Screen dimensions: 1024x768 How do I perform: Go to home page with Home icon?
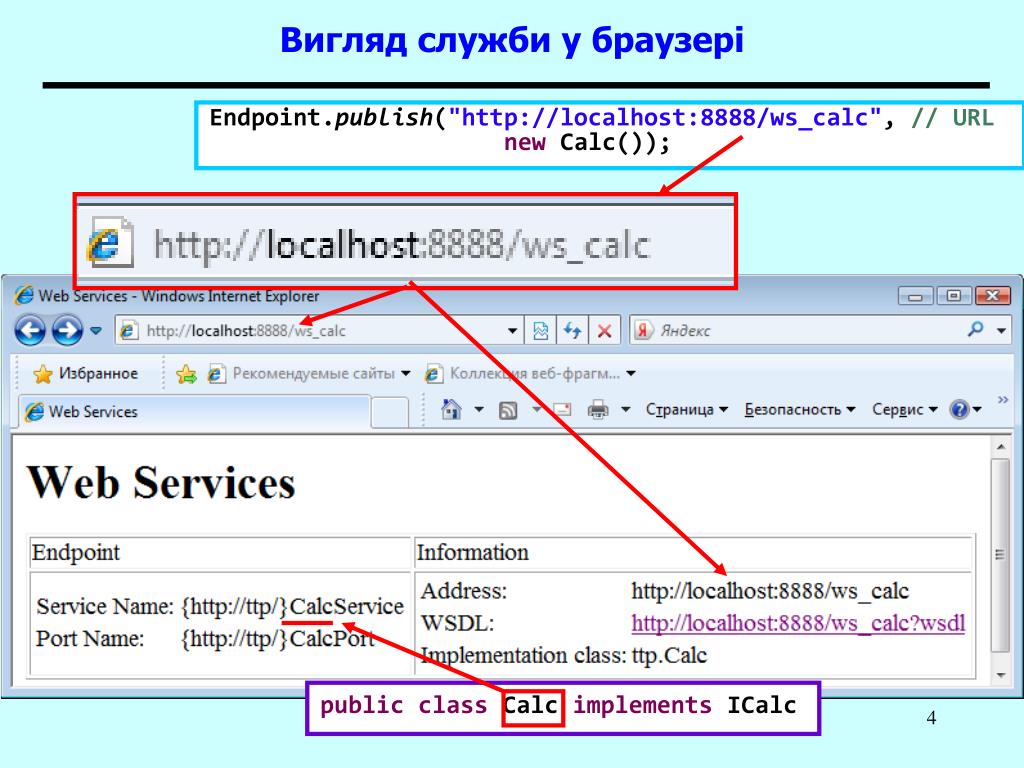pos(451,409)
